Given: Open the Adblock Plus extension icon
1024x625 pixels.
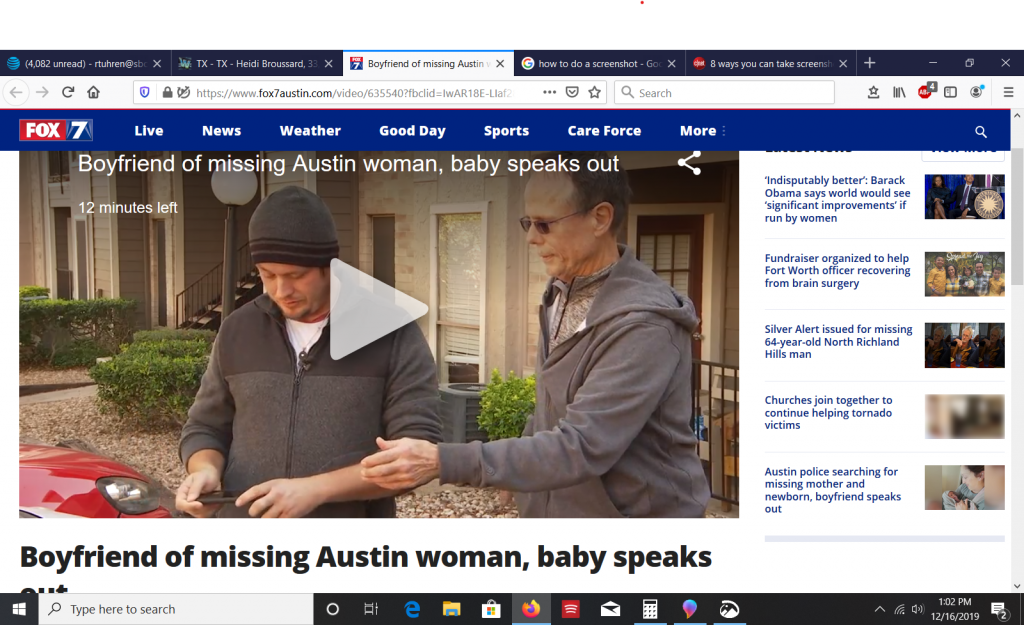Looking at the screenshot, I should click(925, 92).
